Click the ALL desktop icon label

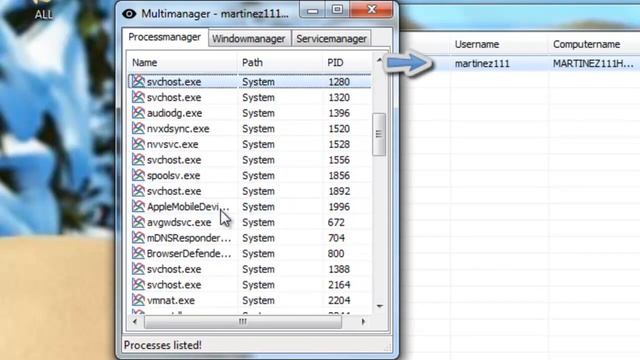click(44, 15)
